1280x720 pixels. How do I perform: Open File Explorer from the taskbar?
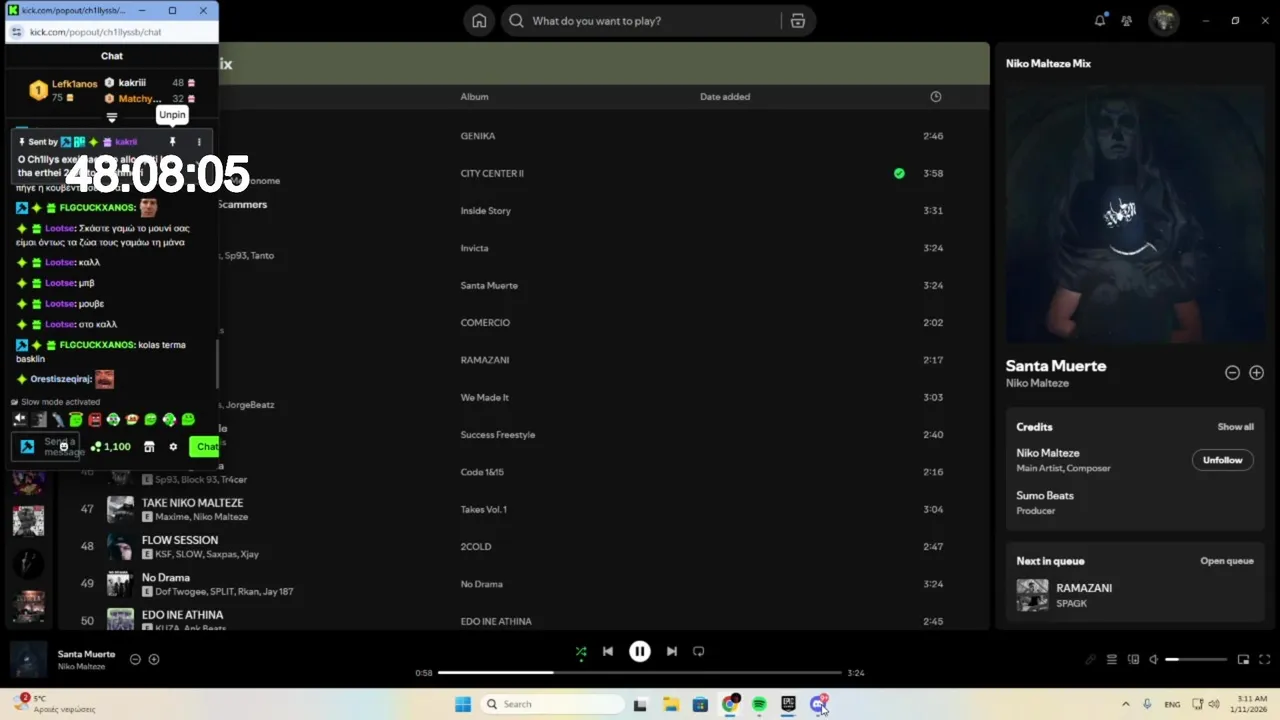tap(671, 704)
